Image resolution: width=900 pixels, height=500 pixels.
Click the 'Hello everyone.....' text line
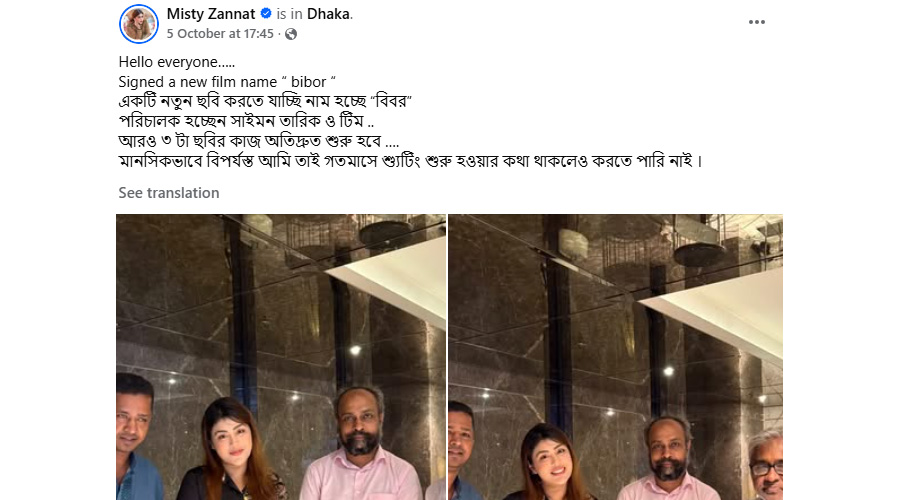(x=177, y=62)
